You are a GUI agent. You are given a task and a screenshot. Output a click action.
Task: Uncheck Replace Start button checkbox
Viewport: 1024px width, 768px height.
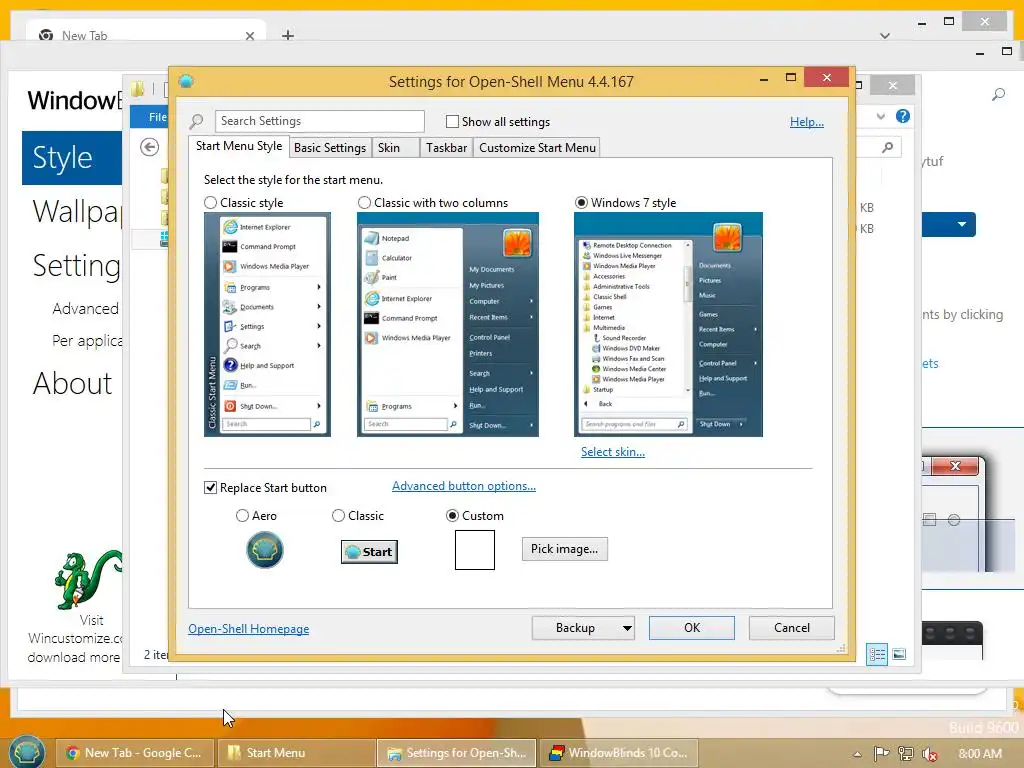point(210,487)
